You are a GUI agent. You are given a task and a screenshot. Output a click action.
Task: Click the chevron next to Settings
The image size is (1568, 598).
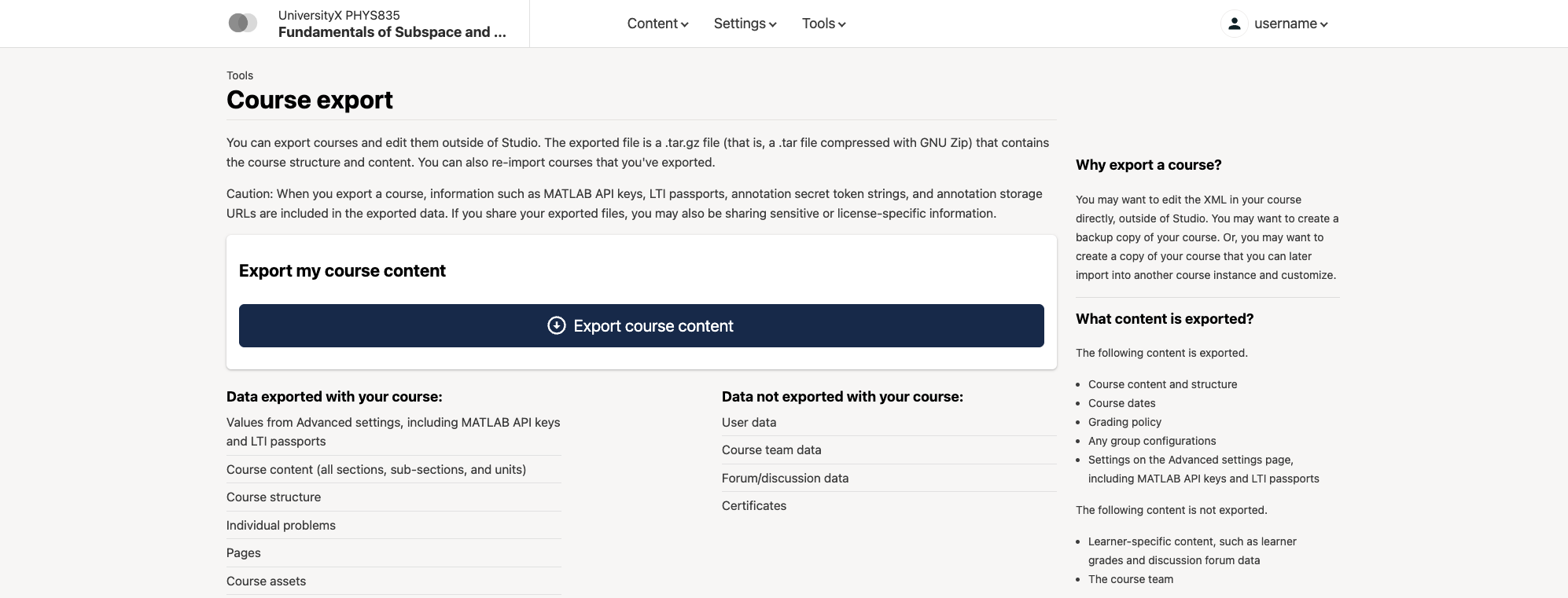tap(773, 24)
